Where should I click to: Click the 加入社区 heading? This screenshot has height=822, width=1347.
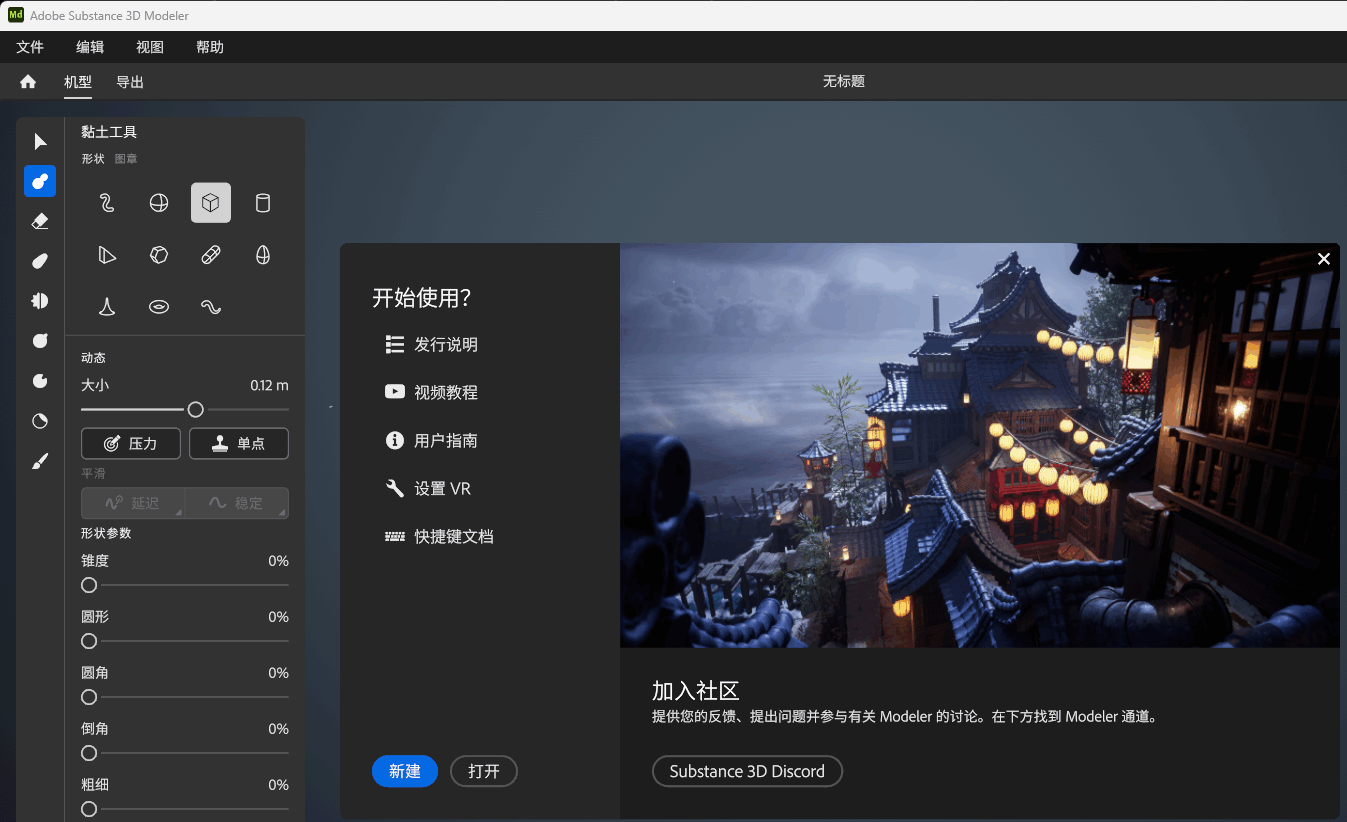point(696,691)
